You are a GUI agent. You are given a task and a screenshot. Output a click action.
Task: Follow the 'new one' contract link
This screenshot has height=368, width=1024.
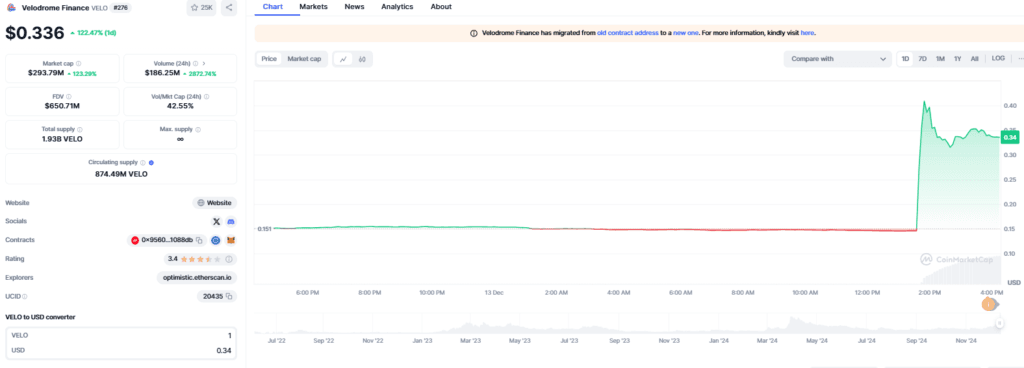pyautogui.click(x=686, y=33)
